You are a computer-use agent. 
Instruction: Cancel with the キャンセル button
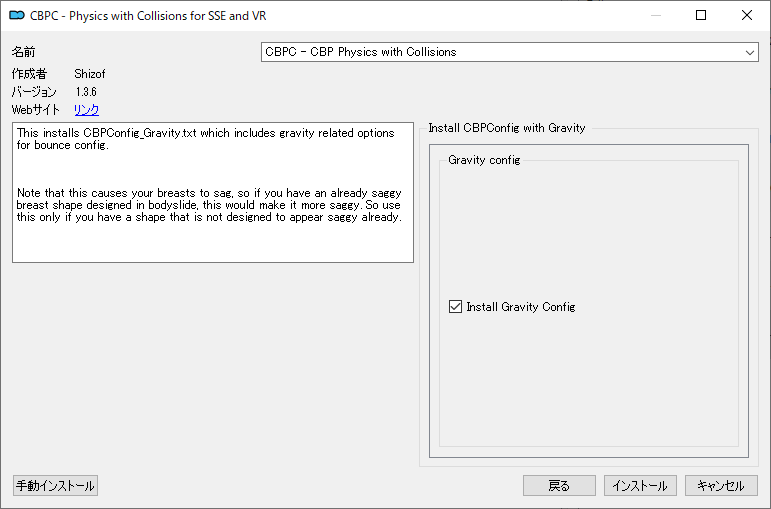[721, 486]
